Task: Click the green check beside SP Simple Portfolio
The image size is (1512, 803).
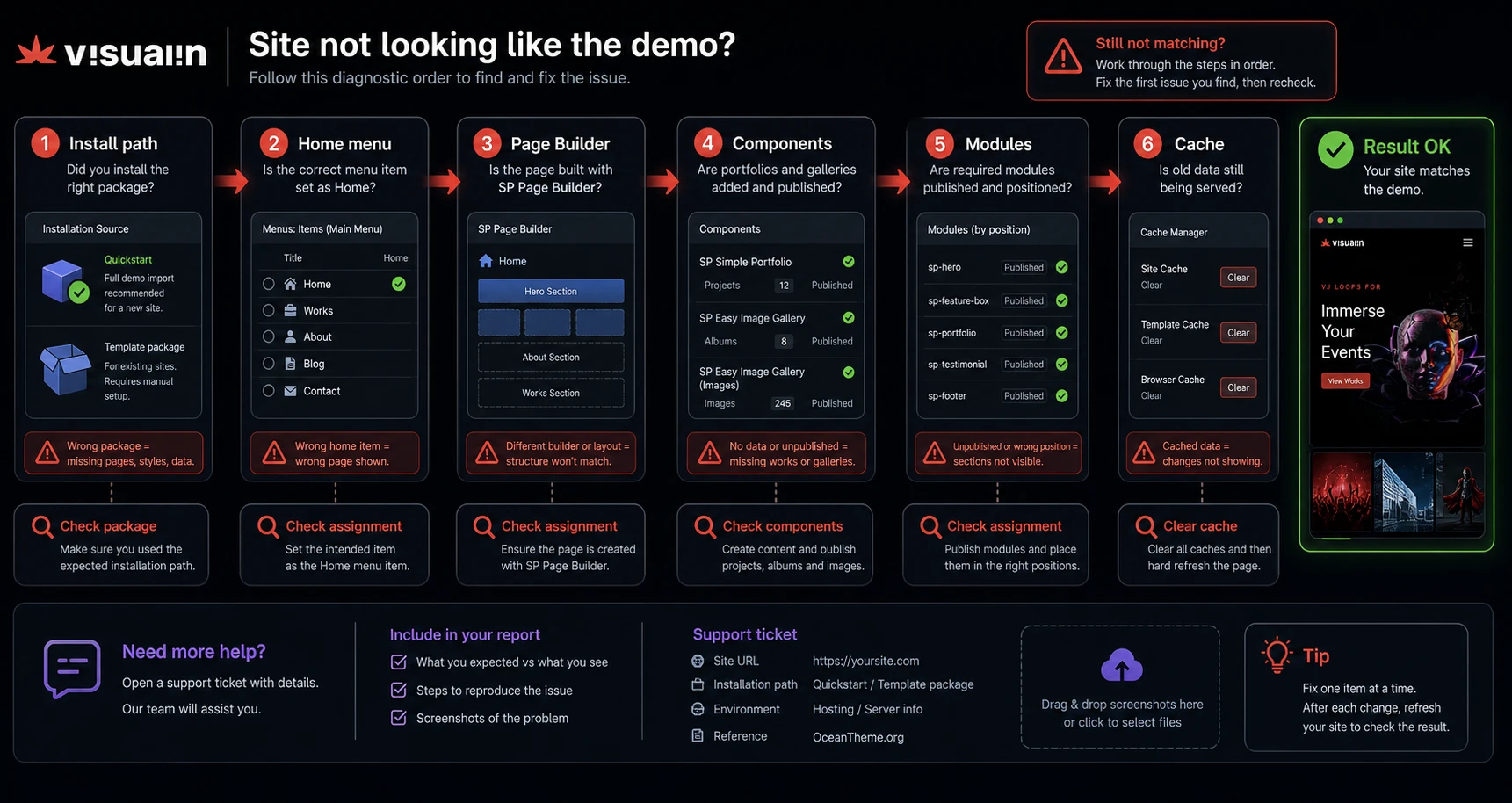Action: pyautogui.click(x=849, y=262)
